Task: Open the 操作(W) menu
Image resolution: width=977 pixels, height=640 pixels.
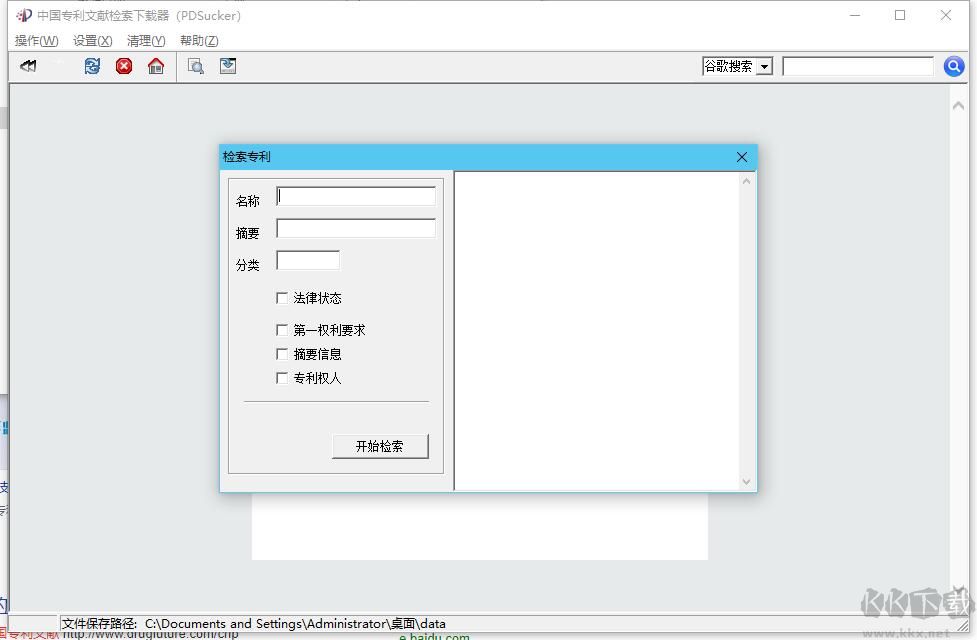Action: [x=36, y=40]
